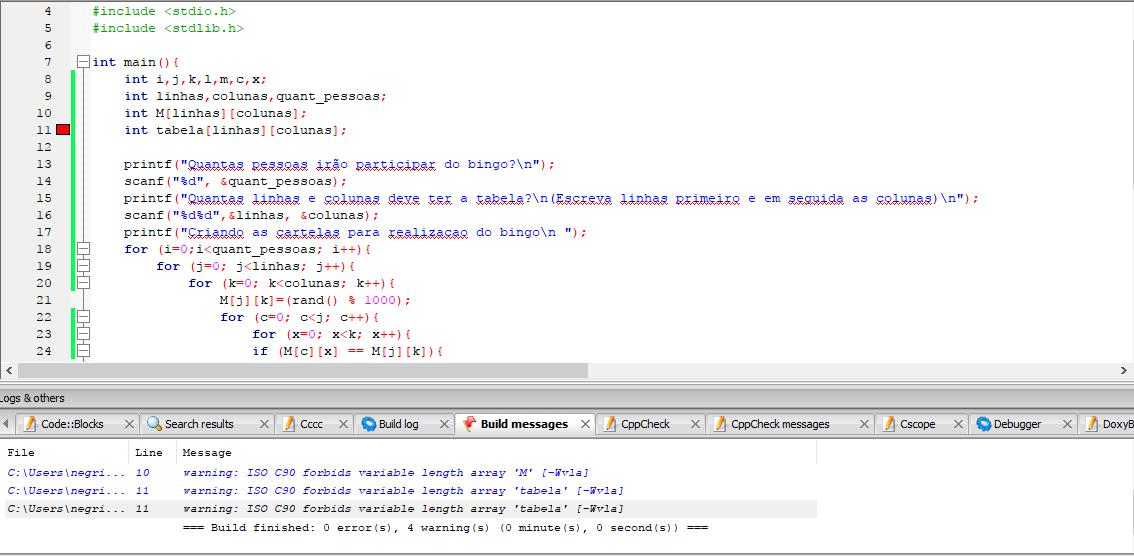1134x556 pixels.
Task: Collapse the fold marker at line 19
Action: click(83, 266)
